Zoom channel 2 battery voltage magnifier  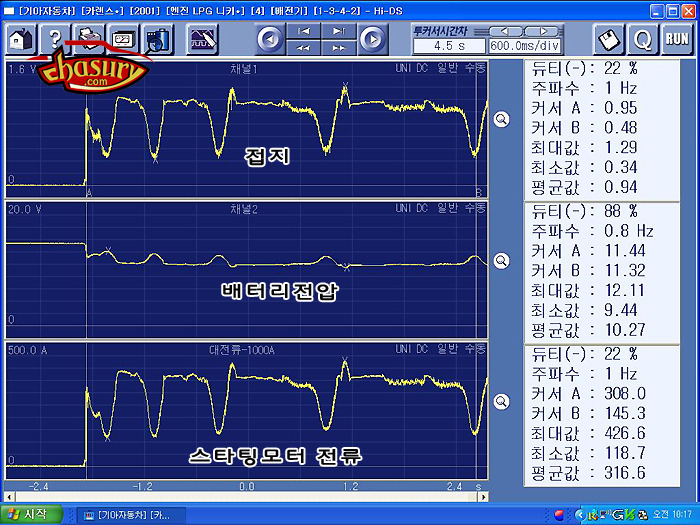pyautogui.click(x=501, y=260)
